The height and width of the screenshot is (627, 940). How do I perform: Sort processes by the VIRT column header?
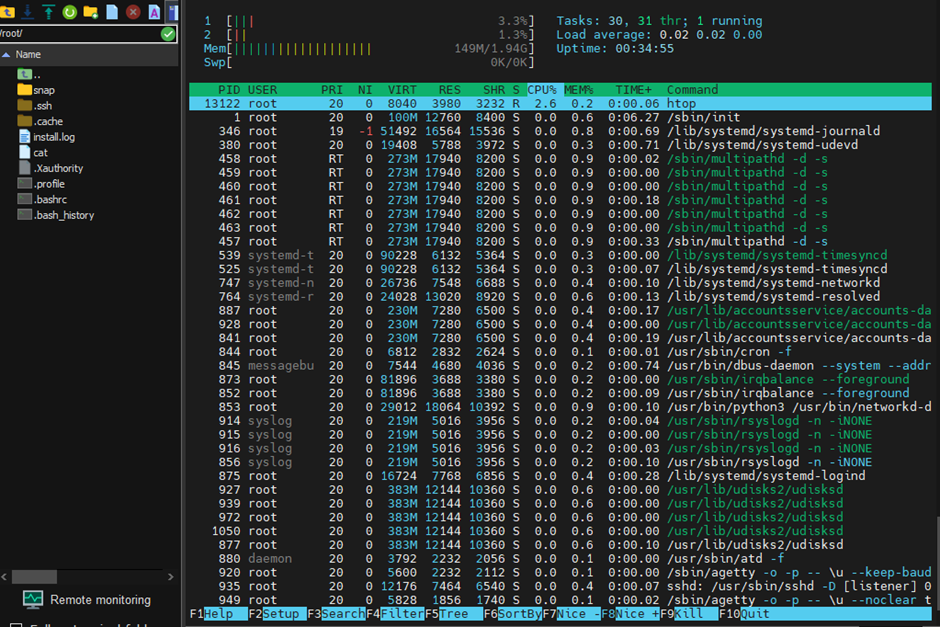click(402, 90)
